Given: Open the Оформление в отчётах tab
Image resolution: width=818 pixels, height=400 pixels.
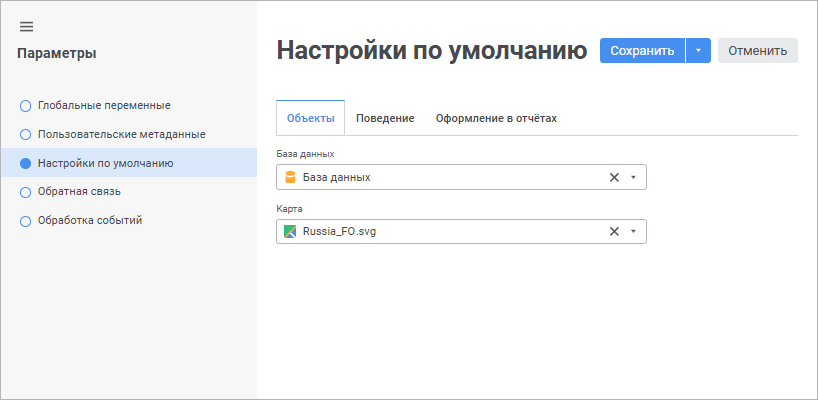Looking at the screenshot, I should pyautogui.click(x=496, y=118).
